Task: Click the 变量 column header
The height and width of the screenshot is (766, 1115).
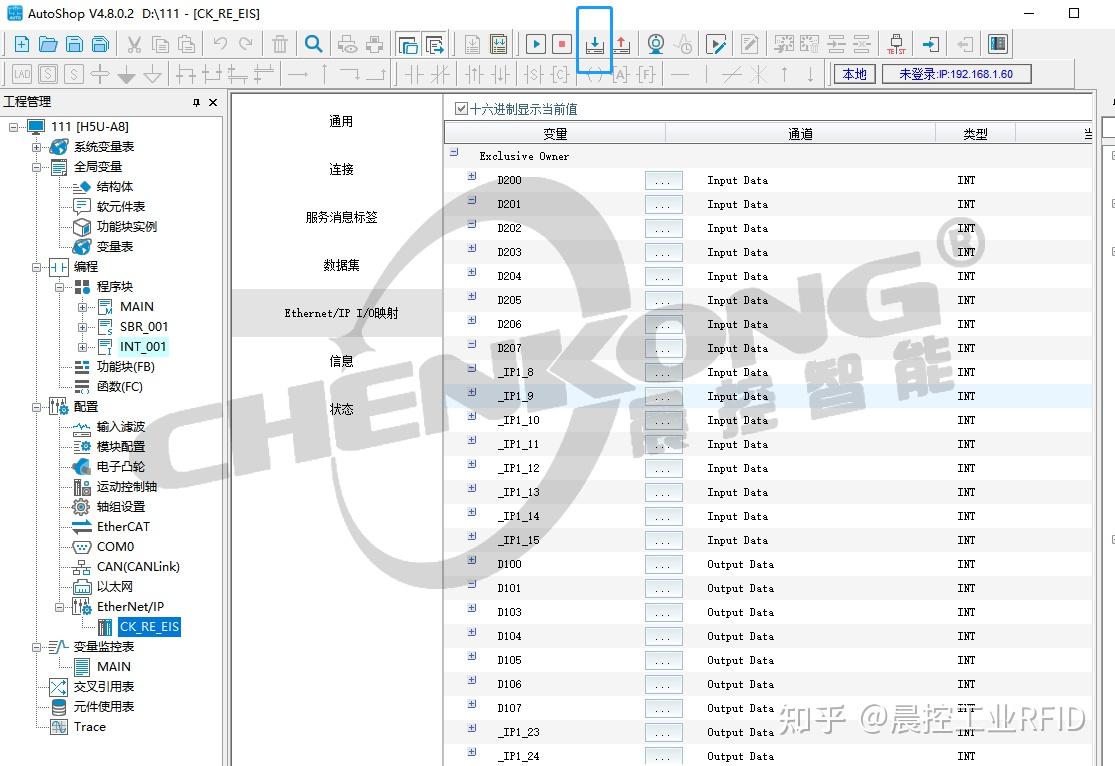Action: (x=555, y=133)
